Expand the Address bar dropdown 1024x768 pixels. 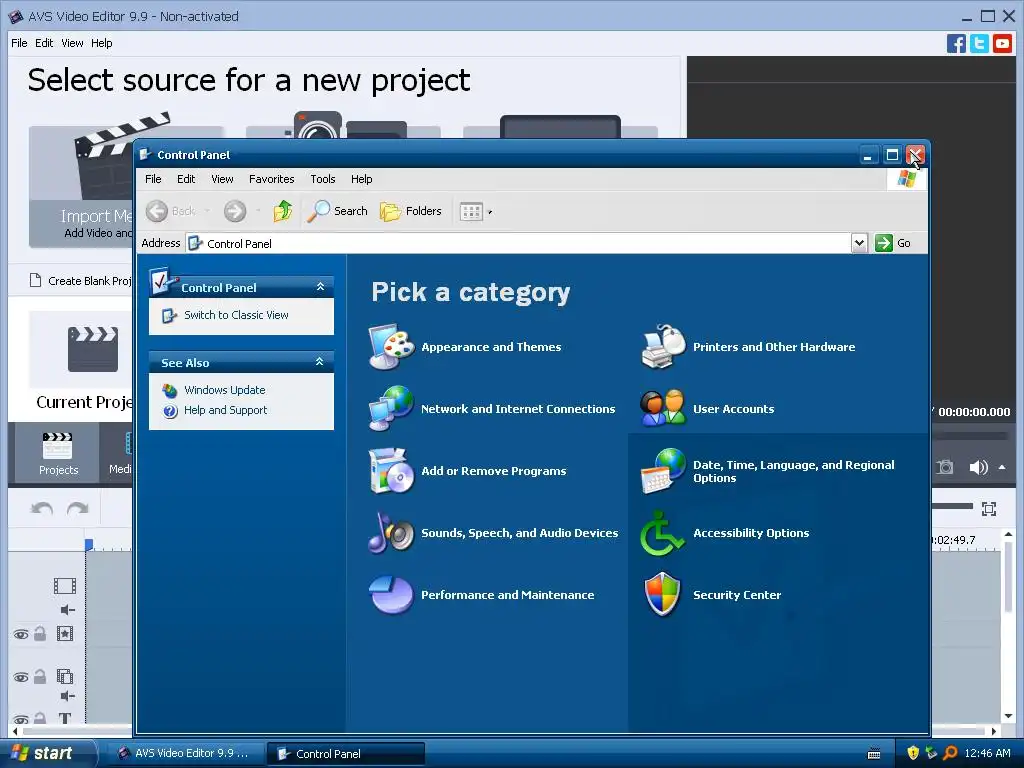click(x=859, y=243)
